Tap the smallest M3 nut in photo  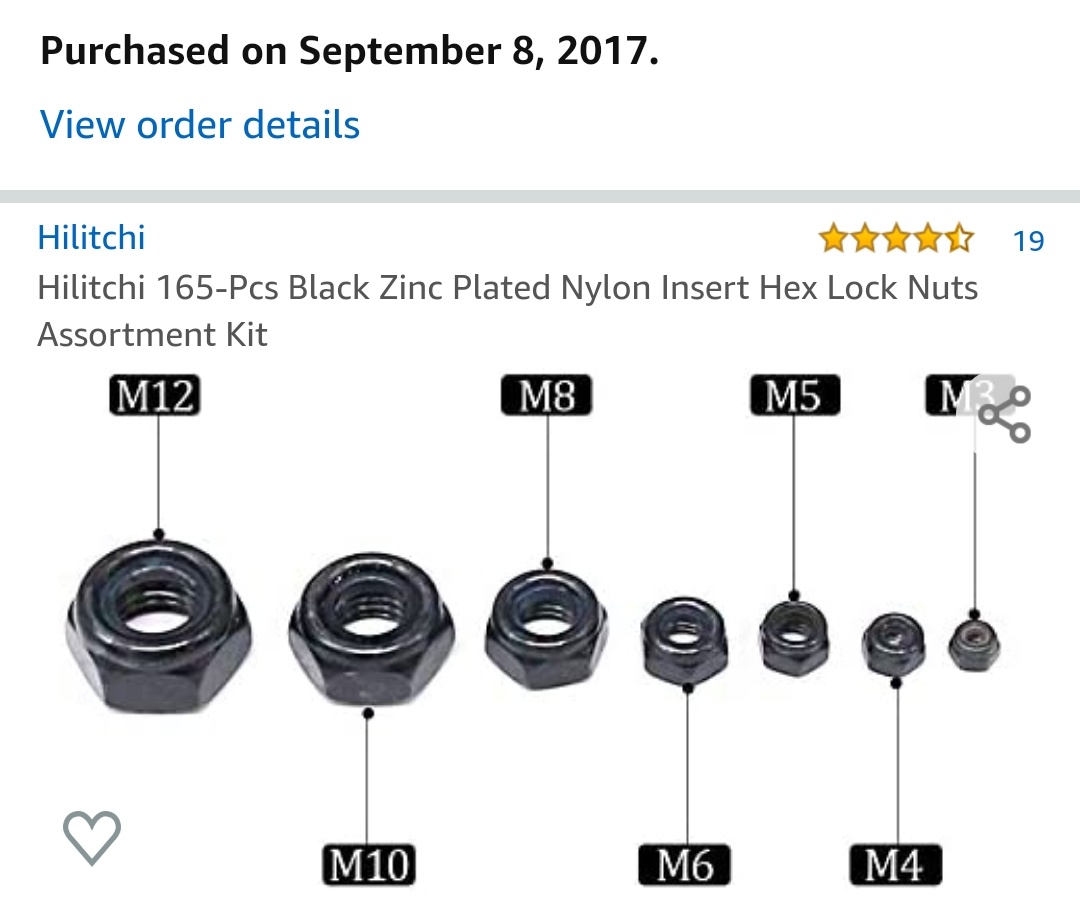point(974,645)
